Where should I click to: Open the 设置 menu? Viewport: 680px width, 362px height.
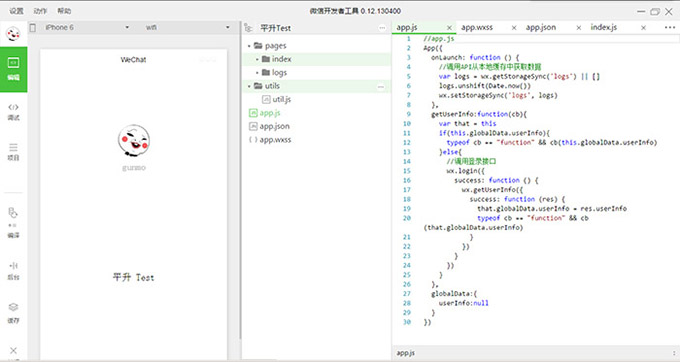point(16,11)
